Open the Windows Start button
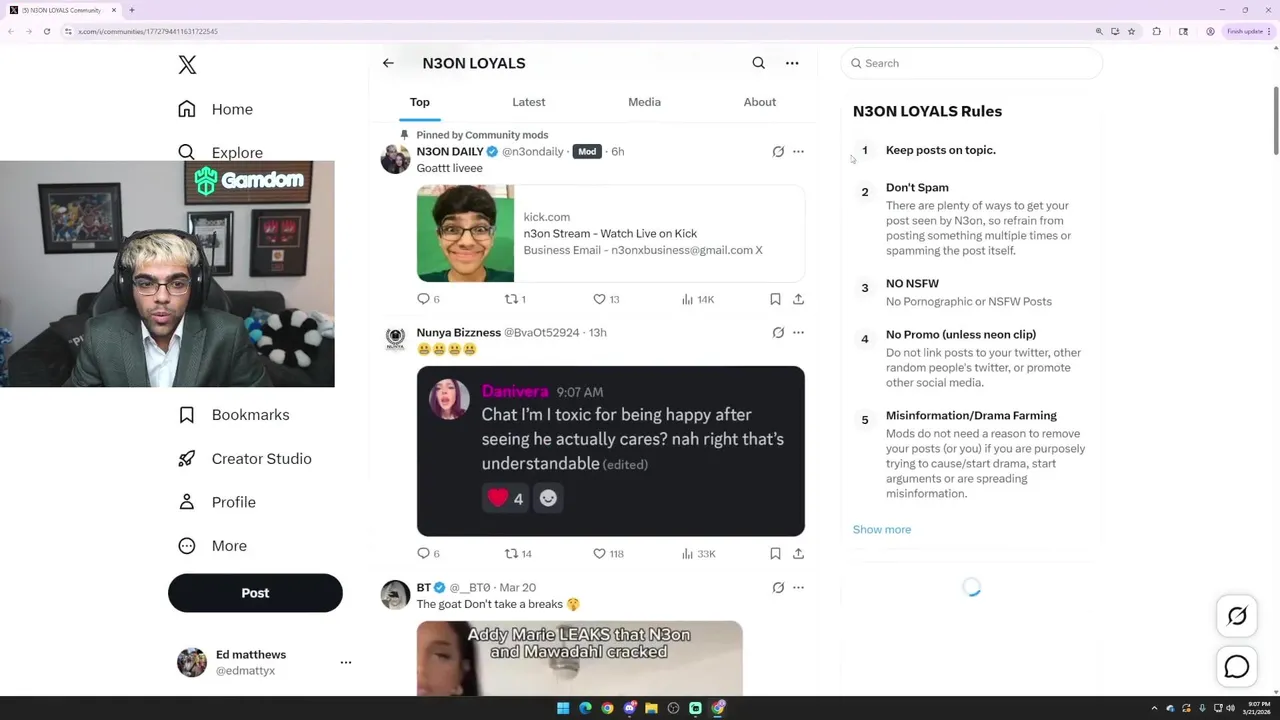 click(563, 708)
